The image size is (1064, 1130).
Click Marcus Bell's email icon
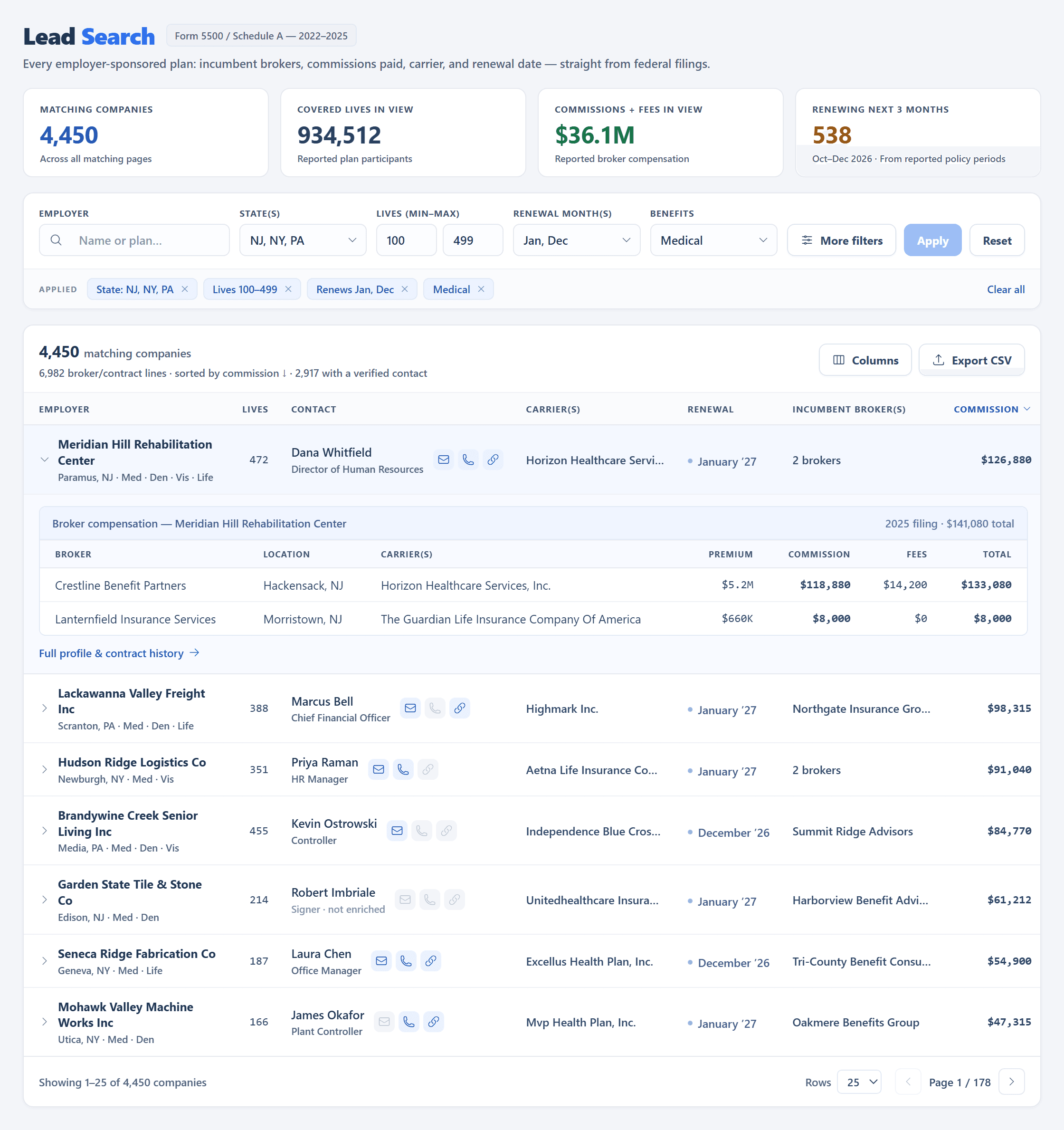(410, 708)
